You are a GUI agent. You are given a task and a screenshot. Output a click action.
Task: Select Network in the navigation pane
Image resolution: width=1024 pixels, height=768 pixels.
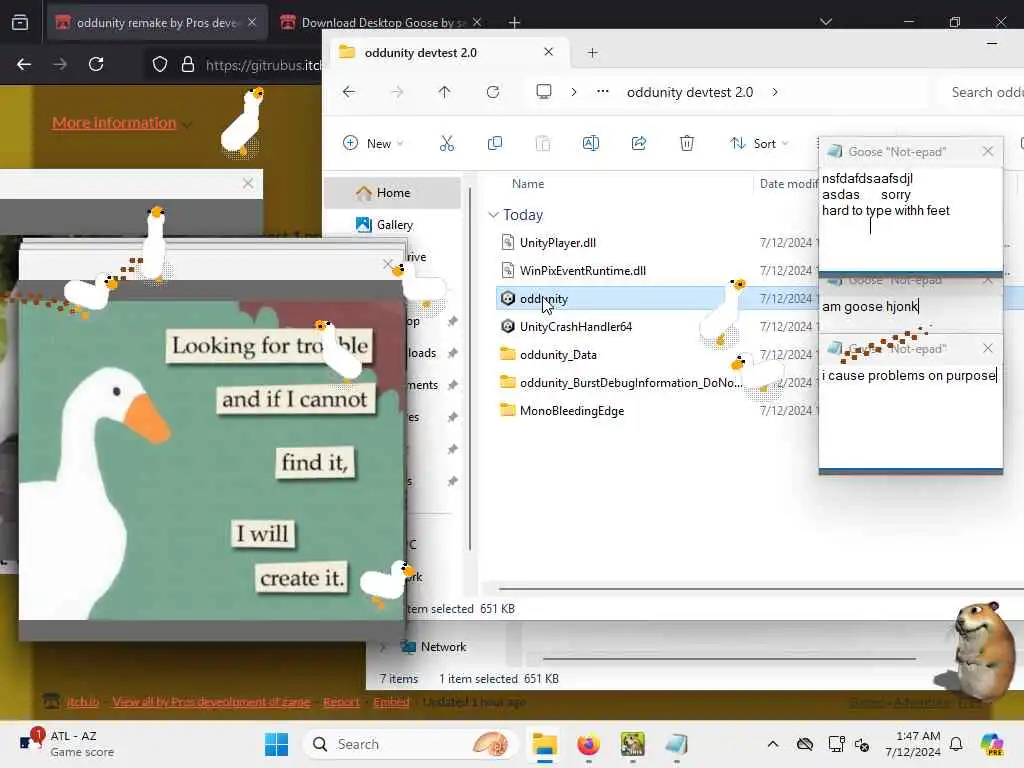[x=443, y=647]
